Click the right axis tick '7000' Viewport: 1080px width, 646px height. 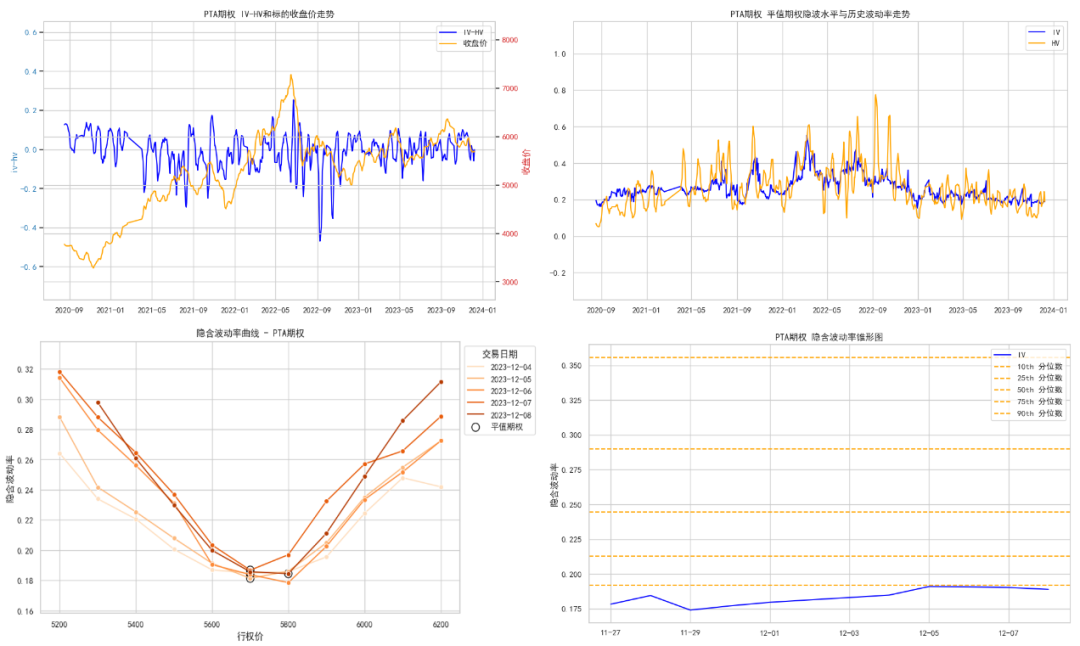point(510,88)
